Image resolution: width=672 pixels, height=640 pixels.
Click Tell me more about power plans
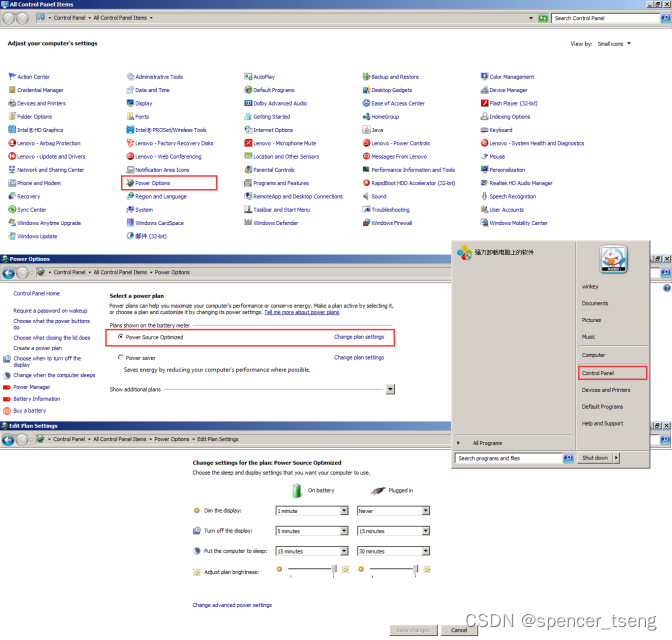point(302,312)
